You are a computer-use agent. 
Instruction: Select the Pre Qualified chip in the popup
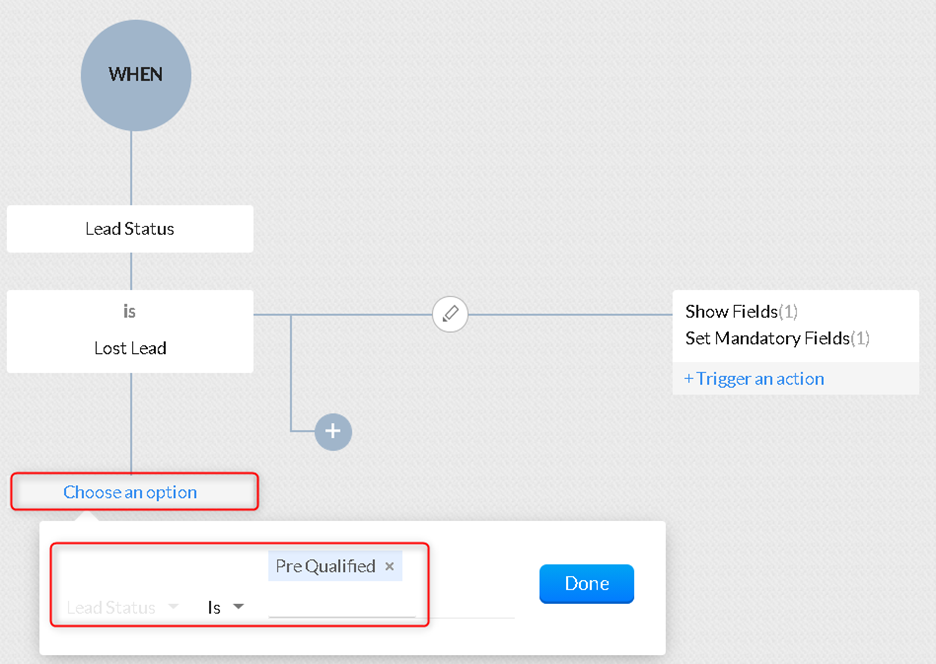click(x=326, y=565)
